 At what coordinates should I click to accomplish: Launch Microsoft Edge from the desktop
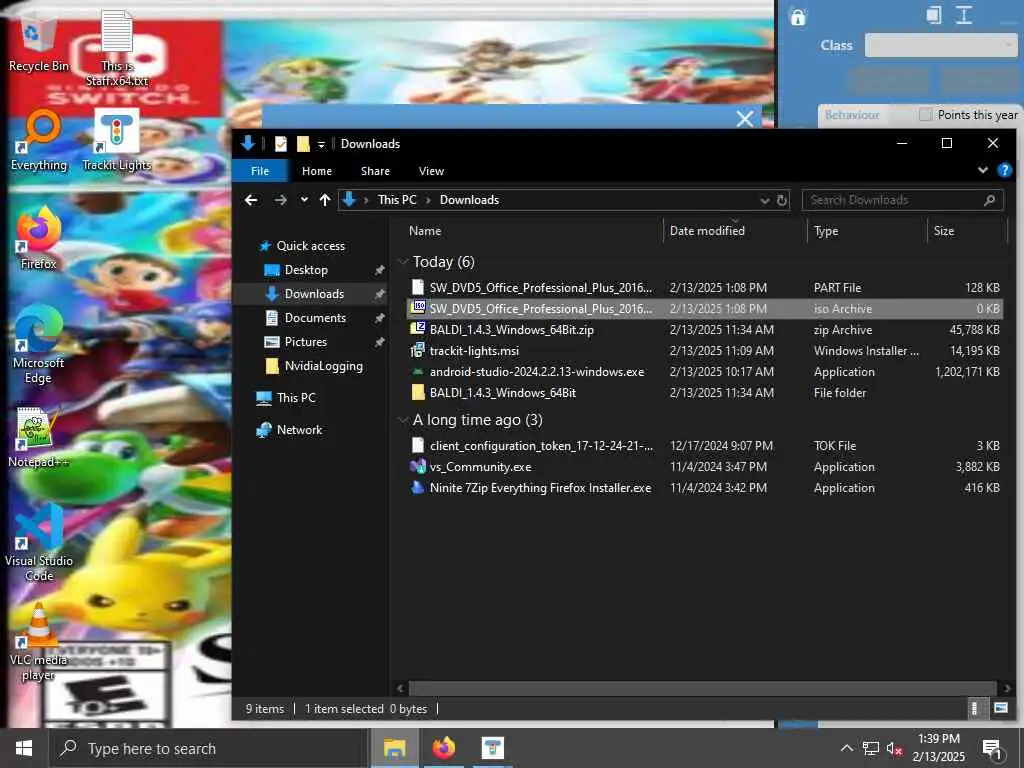coord(39,345)
